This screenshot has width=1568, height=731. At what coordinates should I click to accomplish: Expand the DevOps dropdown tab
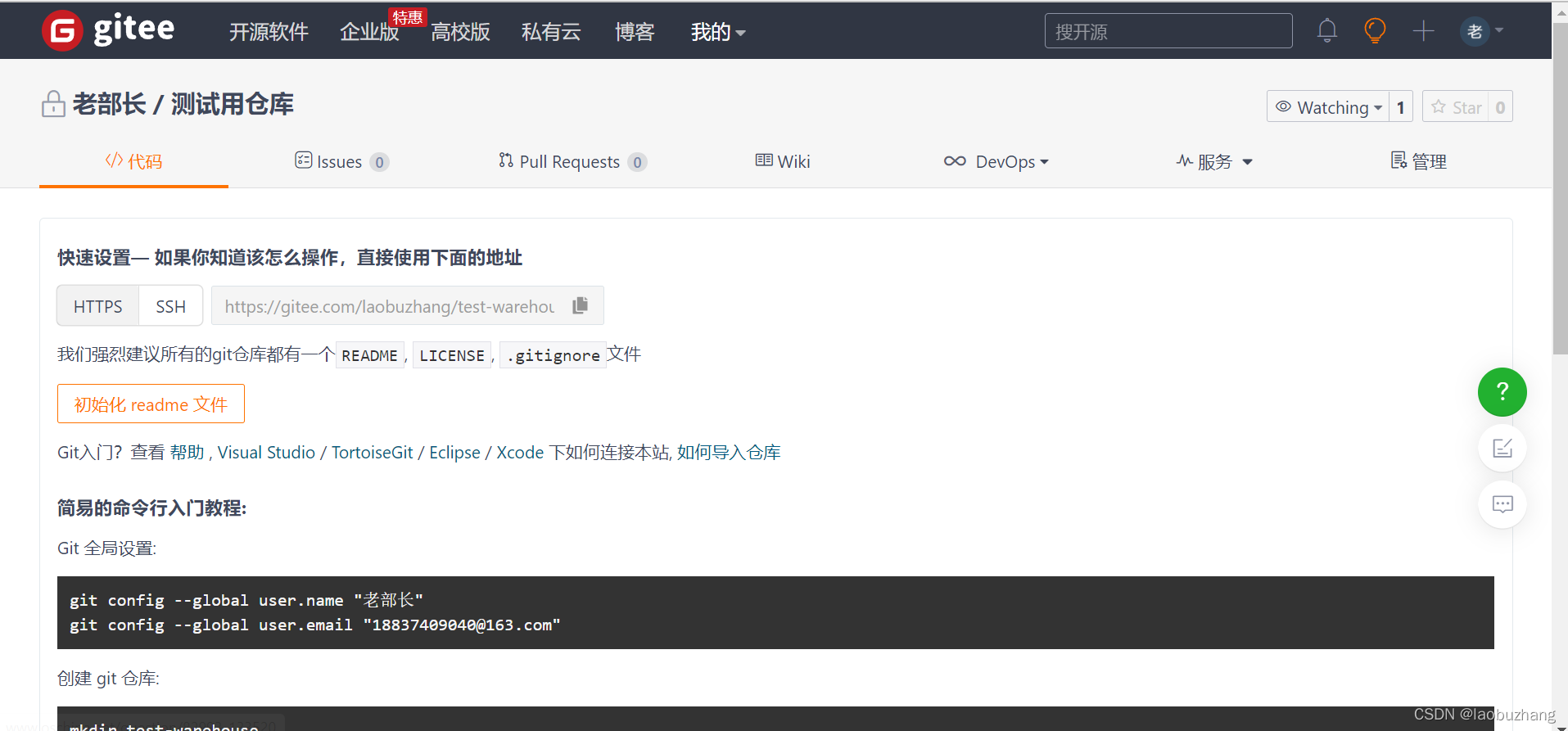[996, 161]
